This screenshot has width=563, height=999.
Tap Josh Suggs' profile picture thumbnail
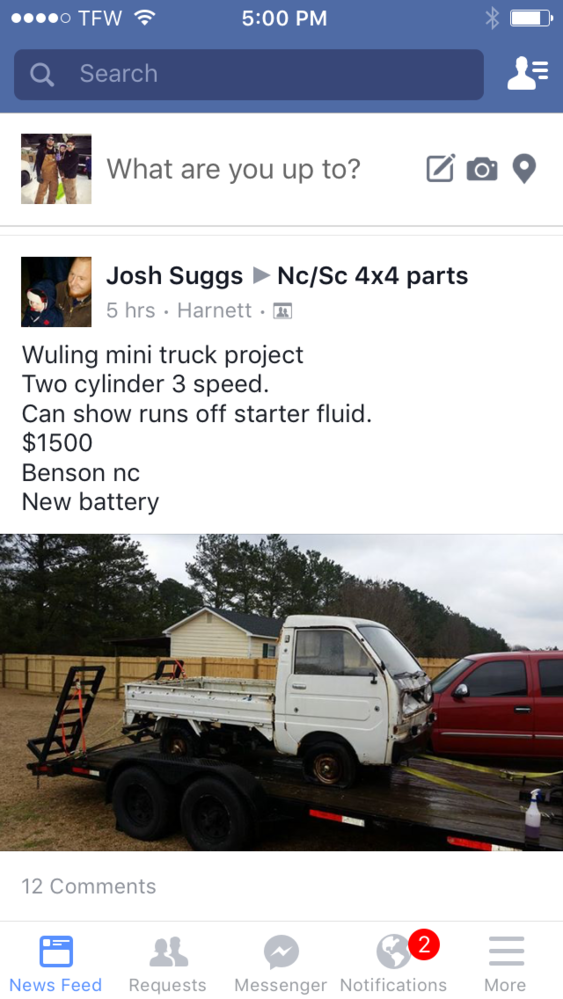point(56,292)
